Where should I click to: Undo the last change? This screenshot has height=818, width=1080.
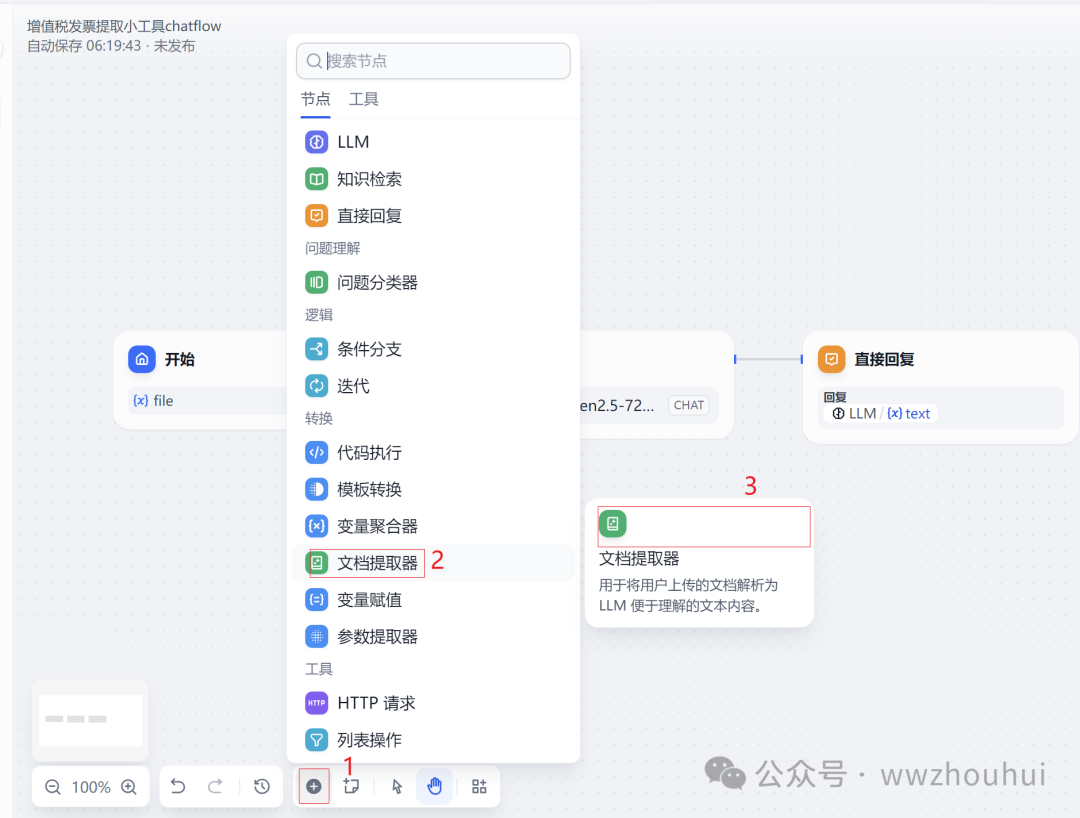pyautogui.click(x=178, y=787)
